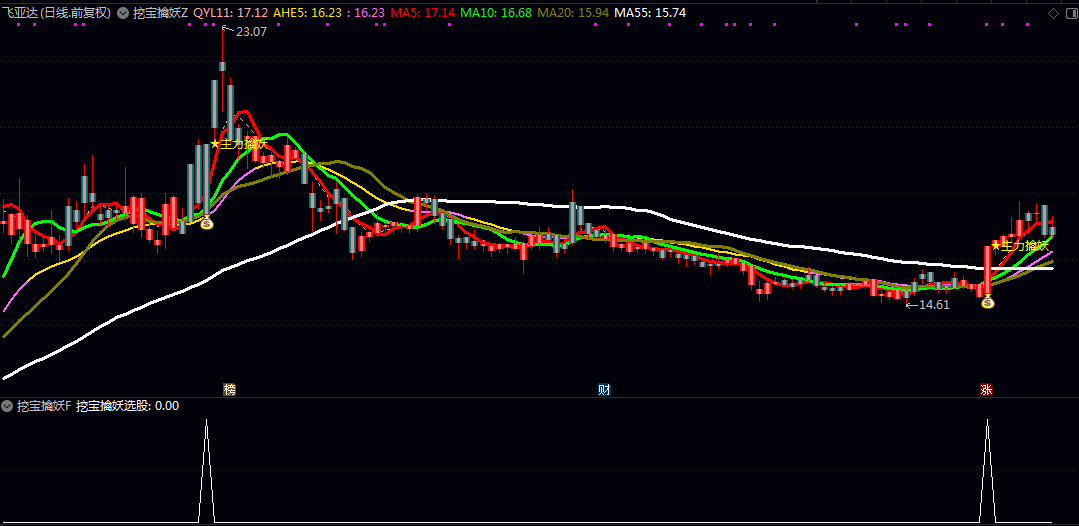The image size is (1079, 526).
Task: Click the 榜 event marker icon
Action: [230, 389]
